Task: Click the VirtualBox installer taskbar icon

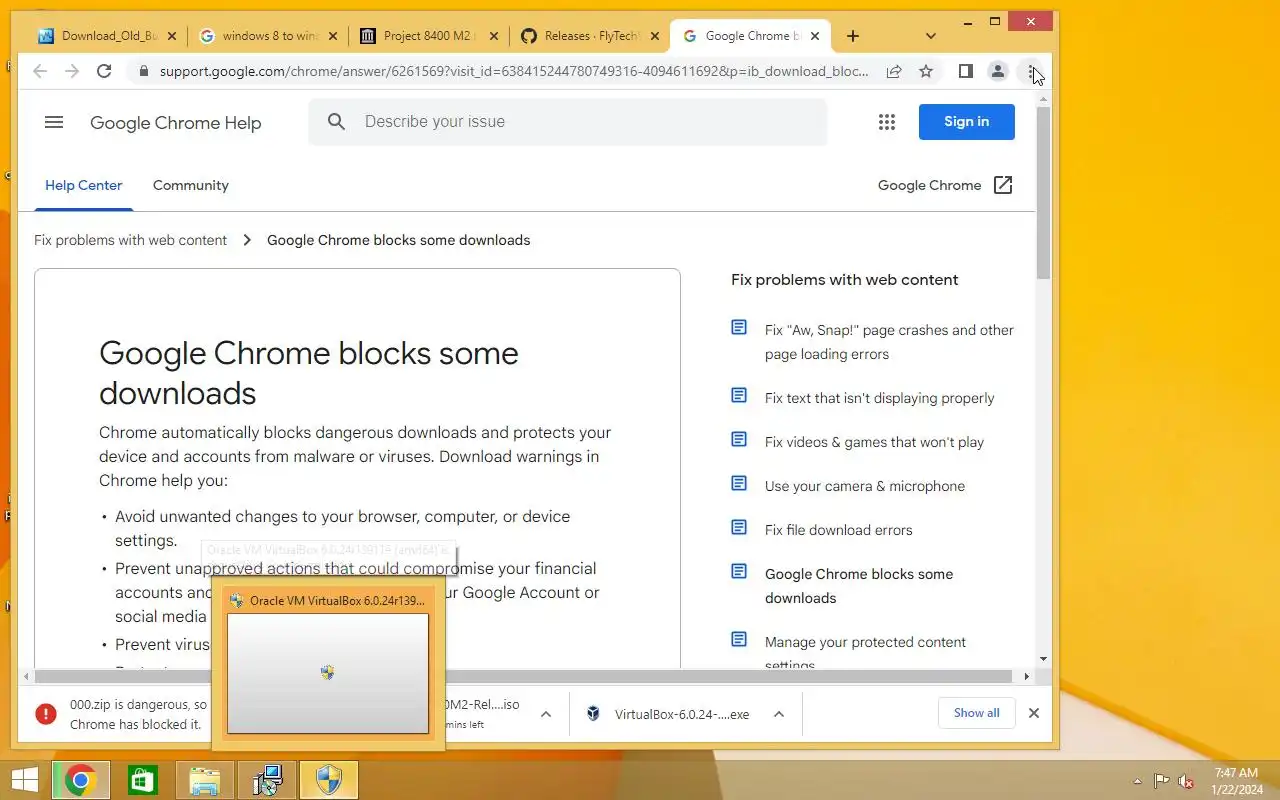Action: 267,781
